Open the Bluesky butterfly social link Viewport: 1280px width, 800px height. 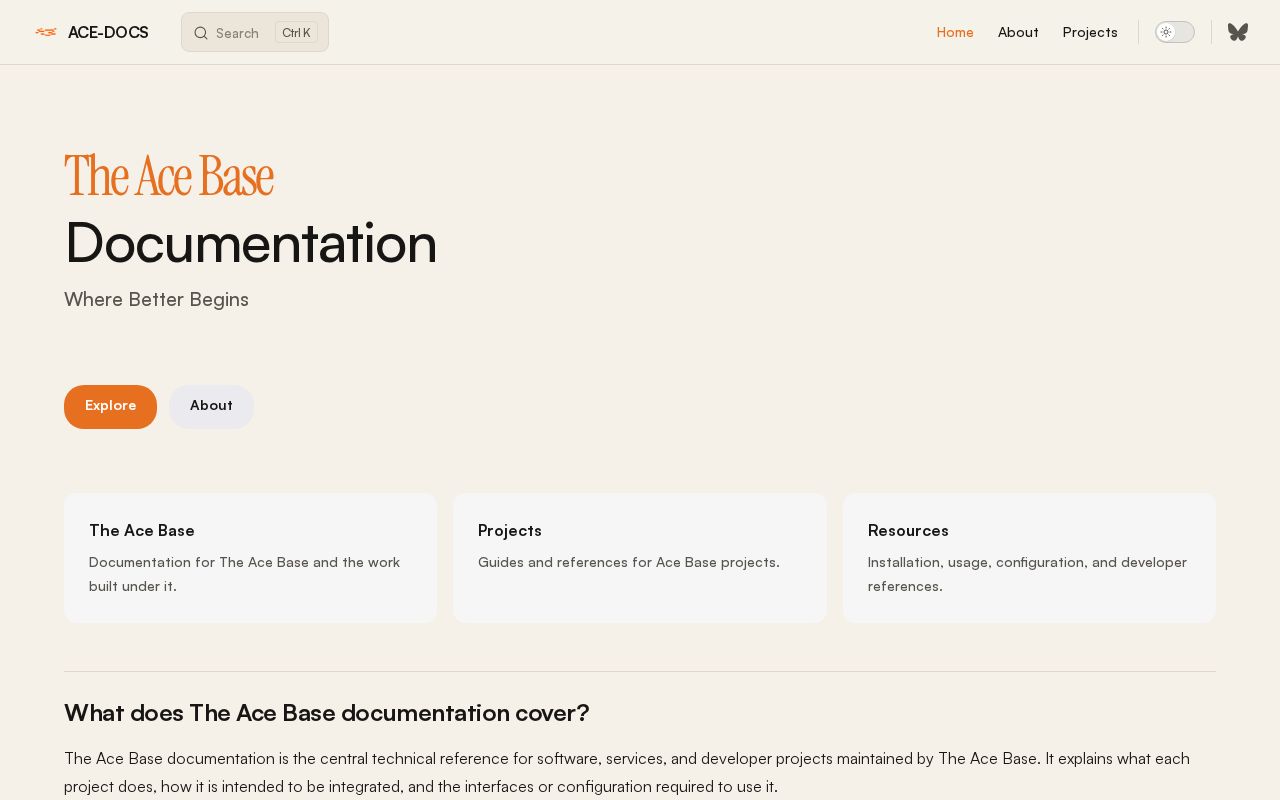point(1238,32)
